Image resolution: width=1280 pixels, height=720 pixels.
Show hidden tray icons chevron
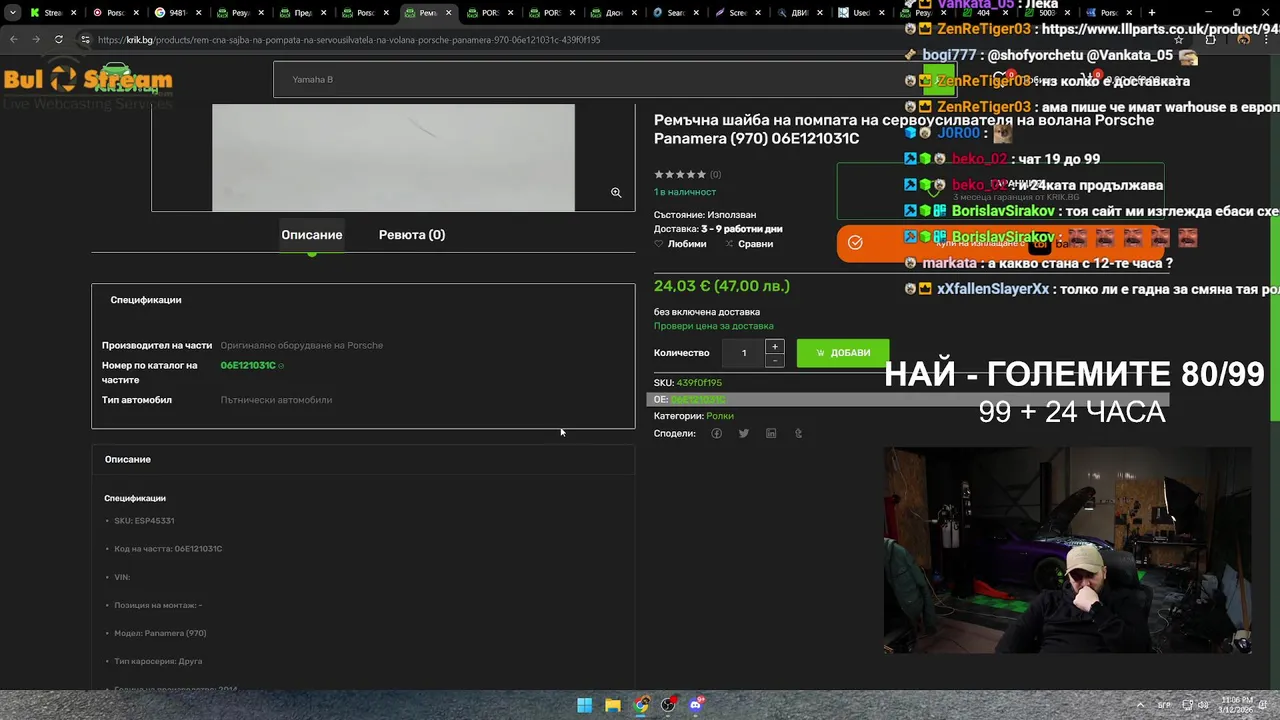(x=1141, y=705)
